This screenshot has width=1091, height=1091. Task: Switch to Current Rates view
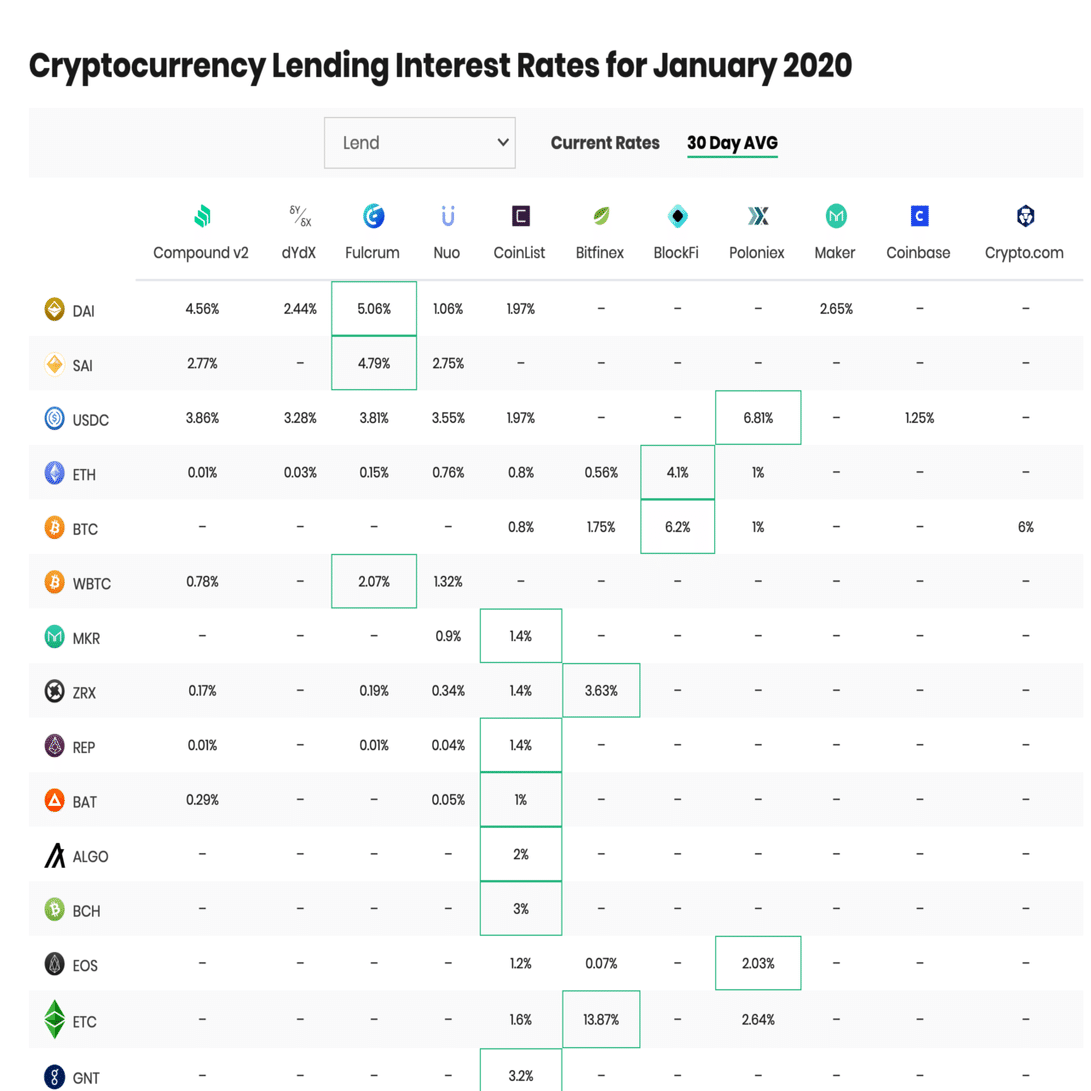tap(605, 143)
